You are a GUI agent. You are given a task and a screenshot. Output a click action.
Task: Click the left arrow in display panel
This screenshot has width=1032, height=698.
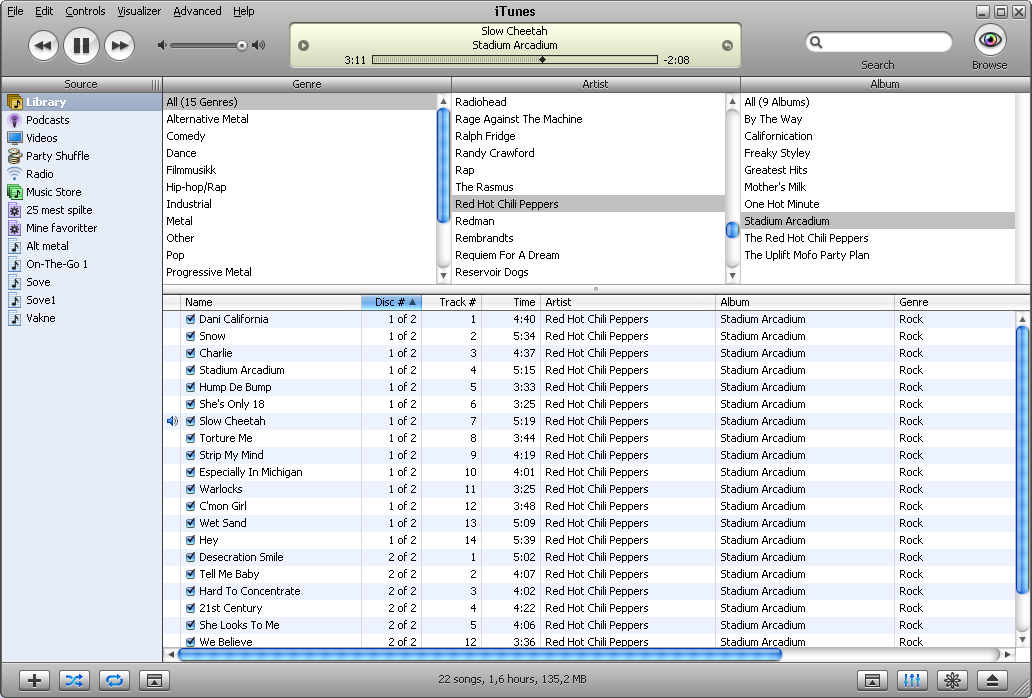coord(303,45)
